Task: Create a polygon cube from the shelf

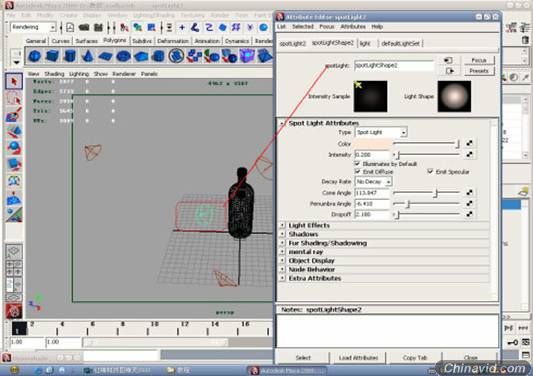Action: tap(52, 56)
